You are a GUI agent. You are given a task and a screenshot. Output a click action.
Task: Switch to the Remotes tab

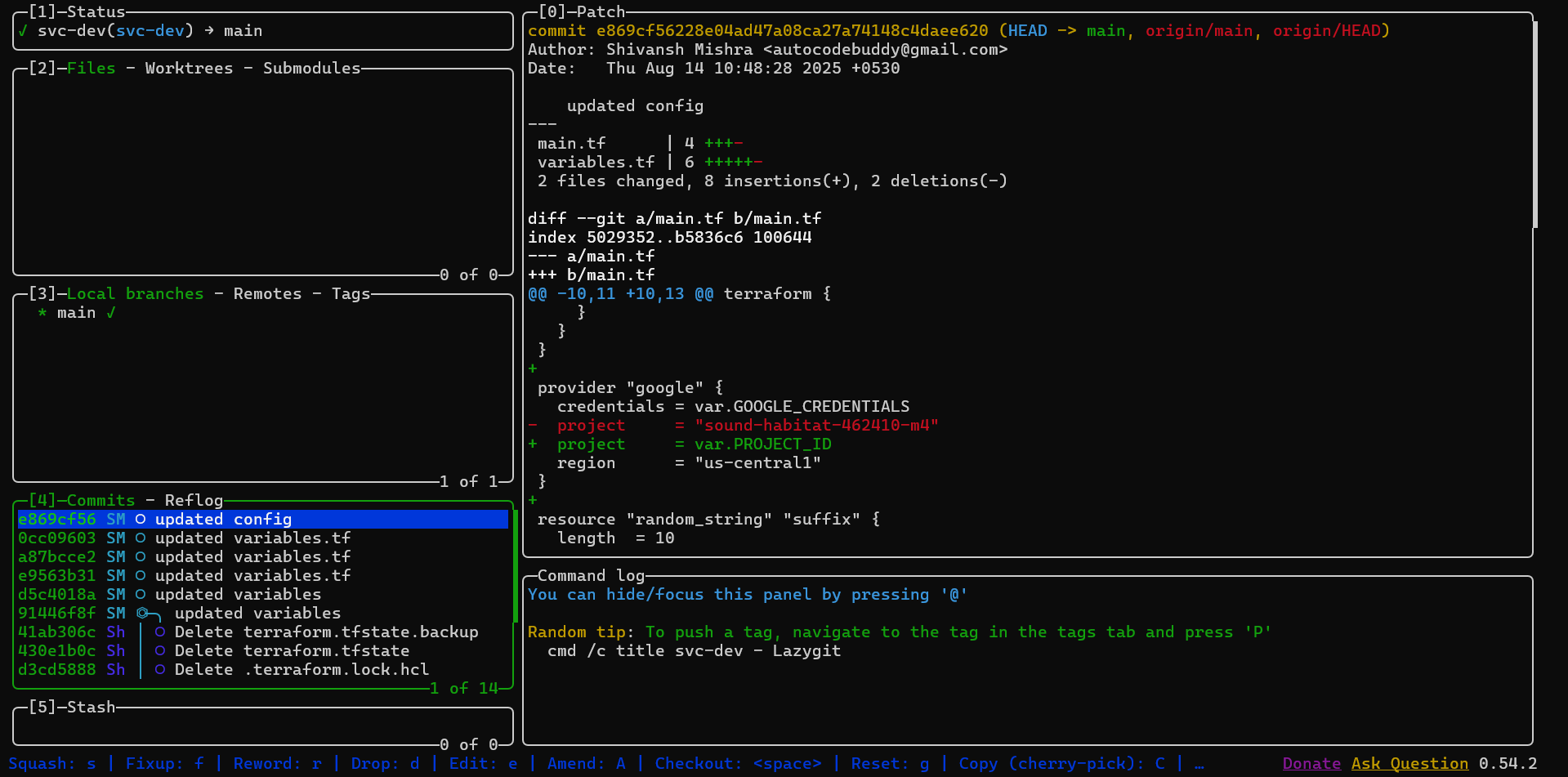coord(267,294)
